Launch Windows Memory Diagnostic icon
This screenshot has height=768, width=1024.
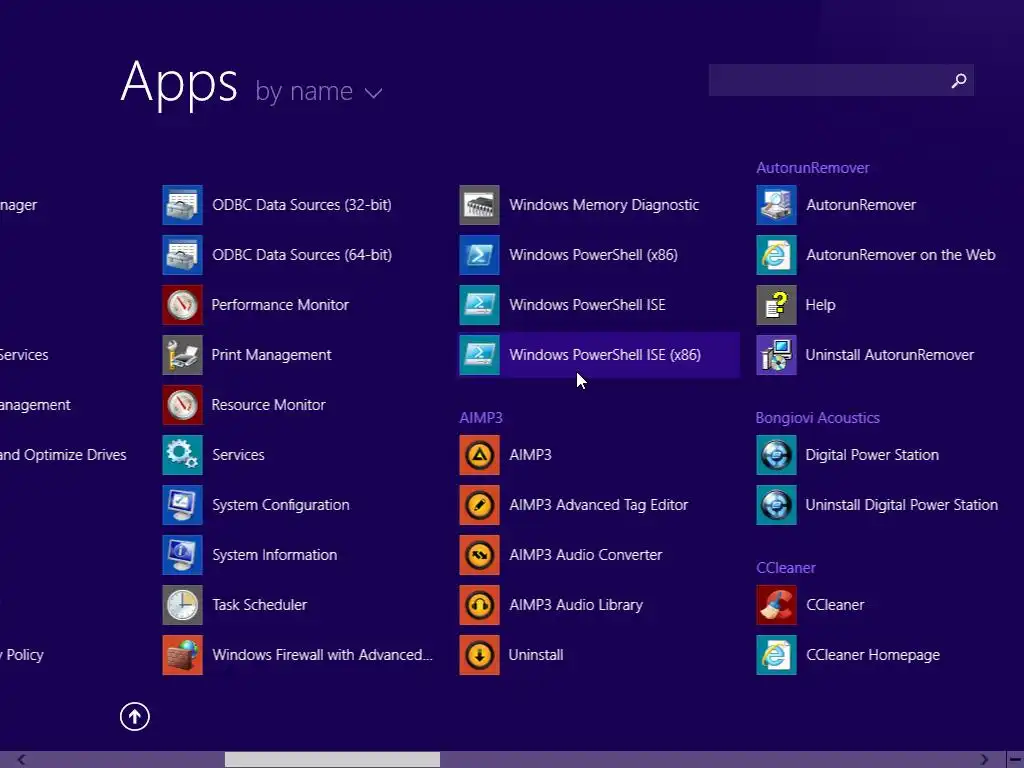point(479,205)
